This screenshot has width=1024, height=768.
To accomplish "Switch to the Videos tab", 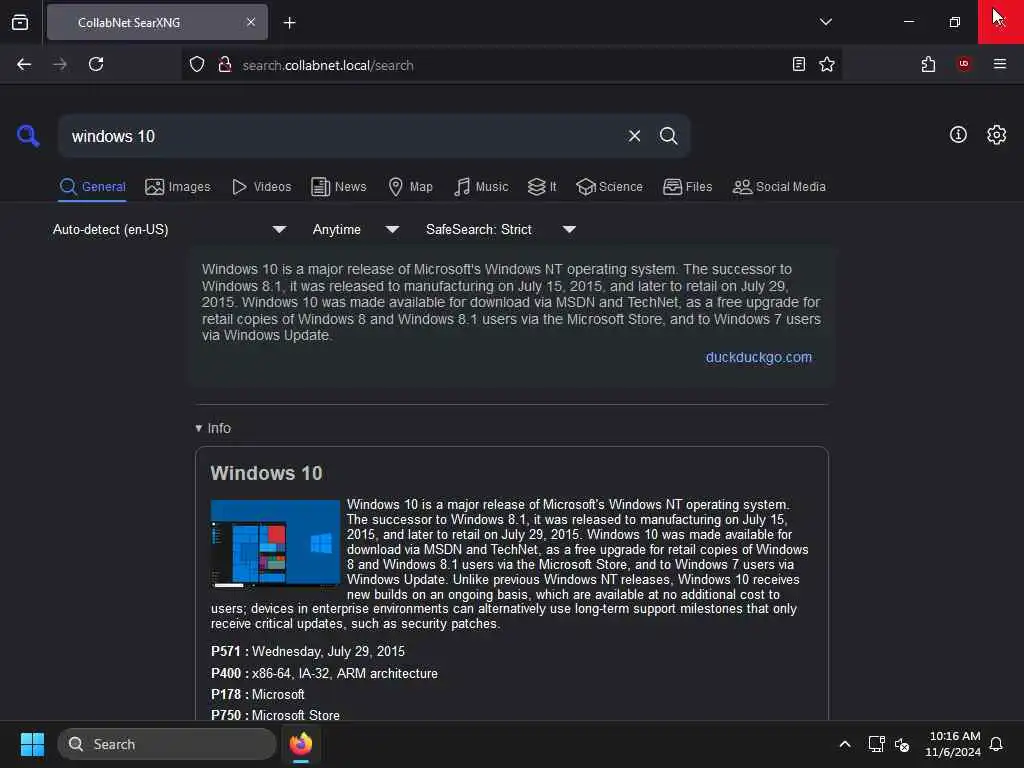I will (261, 187).
